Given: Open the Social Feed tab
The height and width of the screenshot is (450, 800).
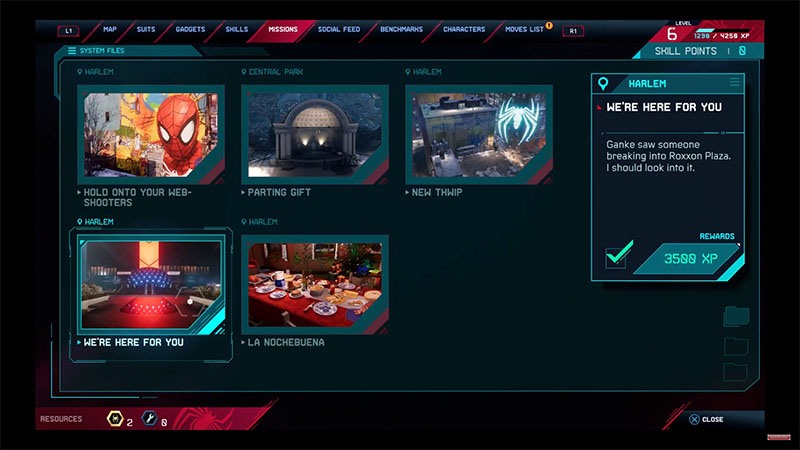Looking at the screenshot, I should [339, 29].
